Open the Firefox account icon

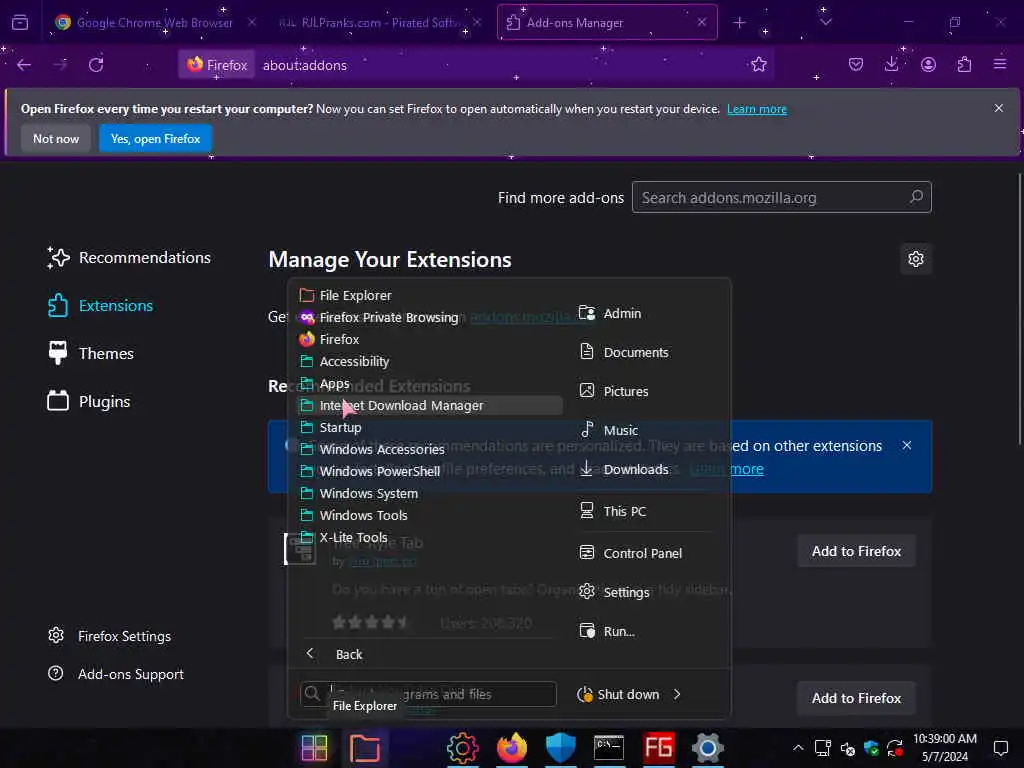(x=928, y=65)
